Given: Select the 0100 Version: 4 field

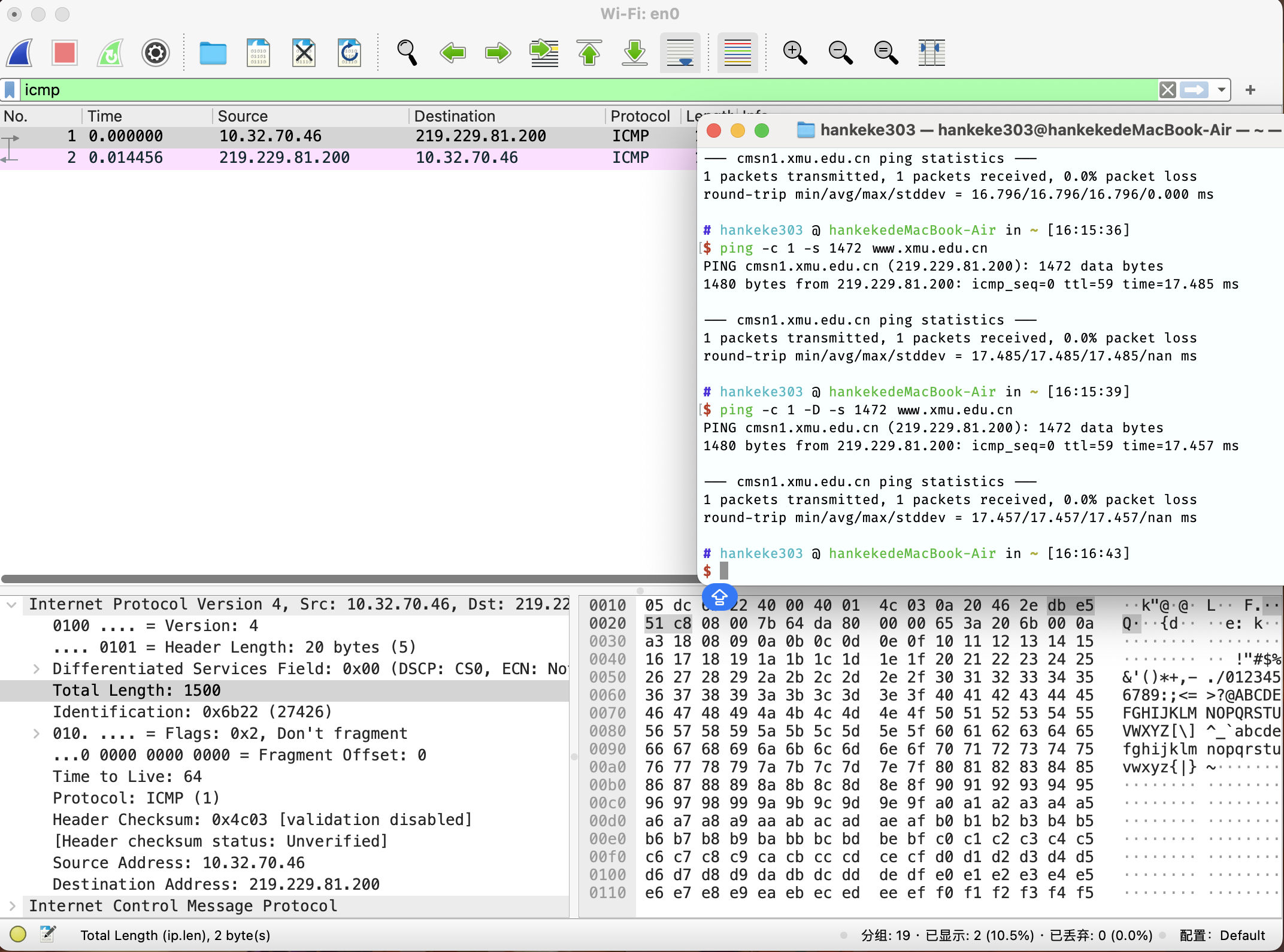Looking at the screenshot, I should click(284, 626).
